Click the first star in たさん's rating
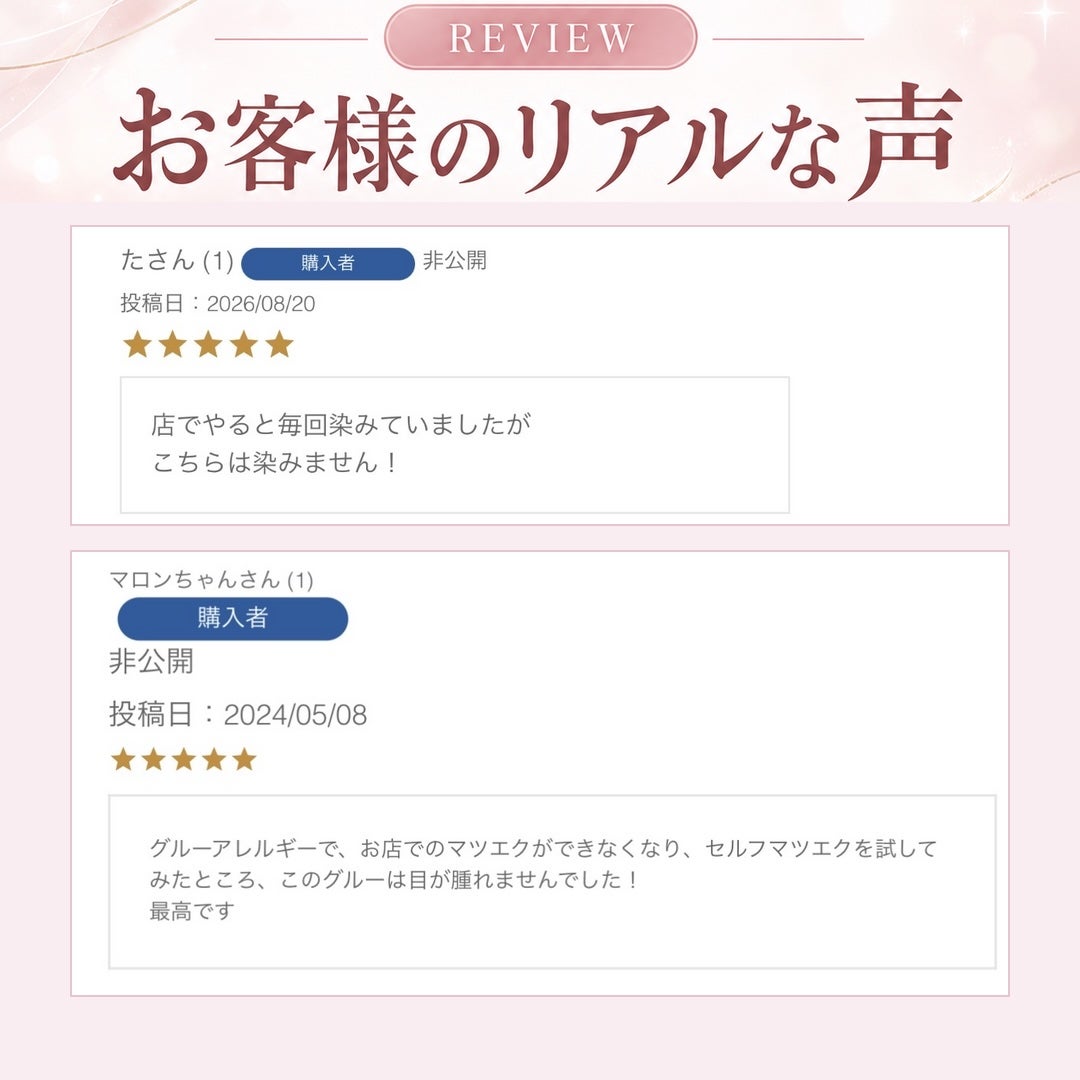Viewport: 1080px width, 1080px height. click(137, 344)
